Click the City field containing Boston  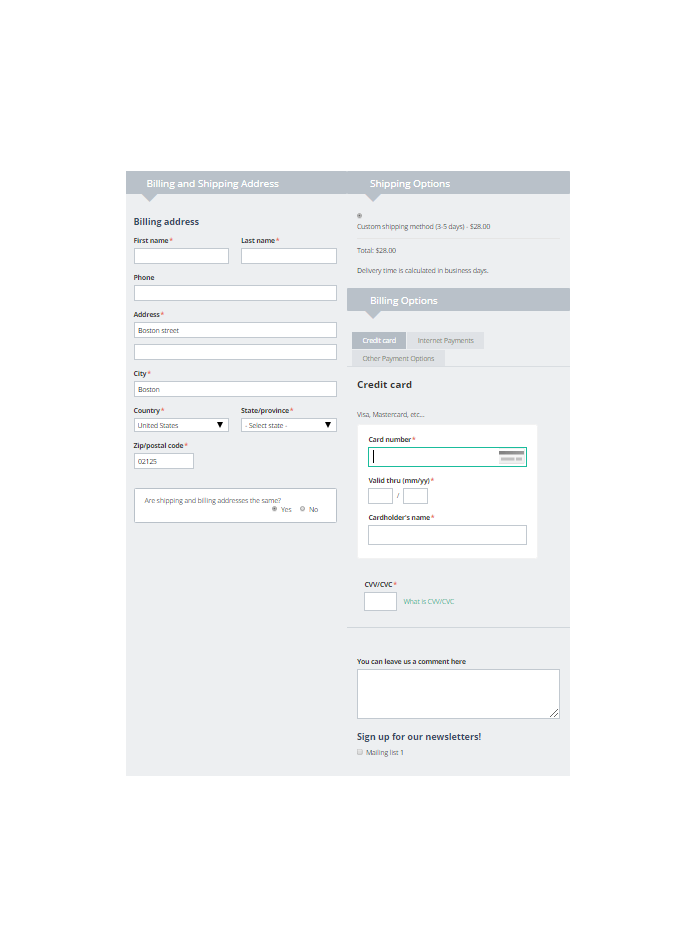tap(235, 389)
